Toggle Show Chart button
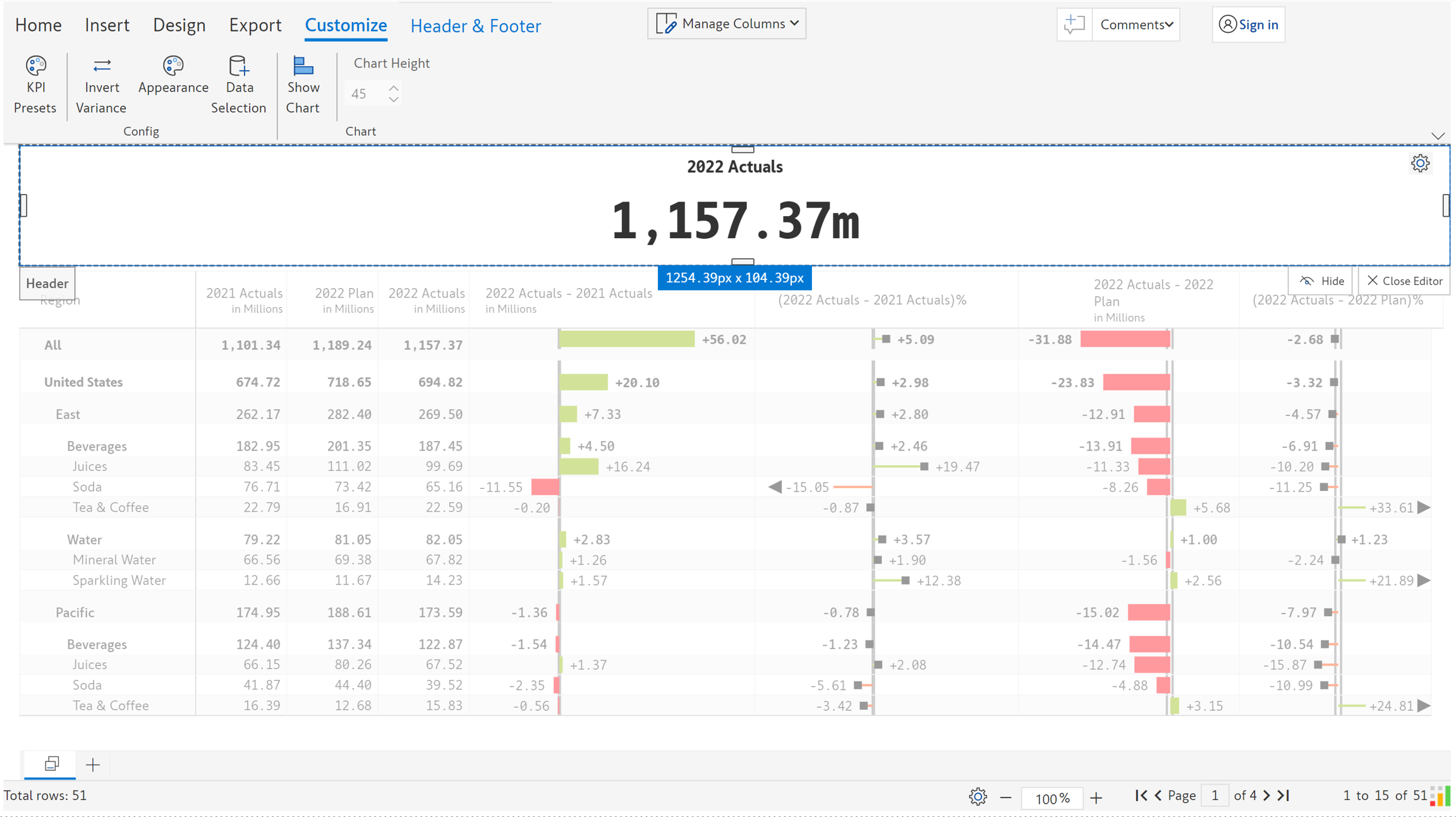This screenshot has width=1456, height=817. [303, 85]
